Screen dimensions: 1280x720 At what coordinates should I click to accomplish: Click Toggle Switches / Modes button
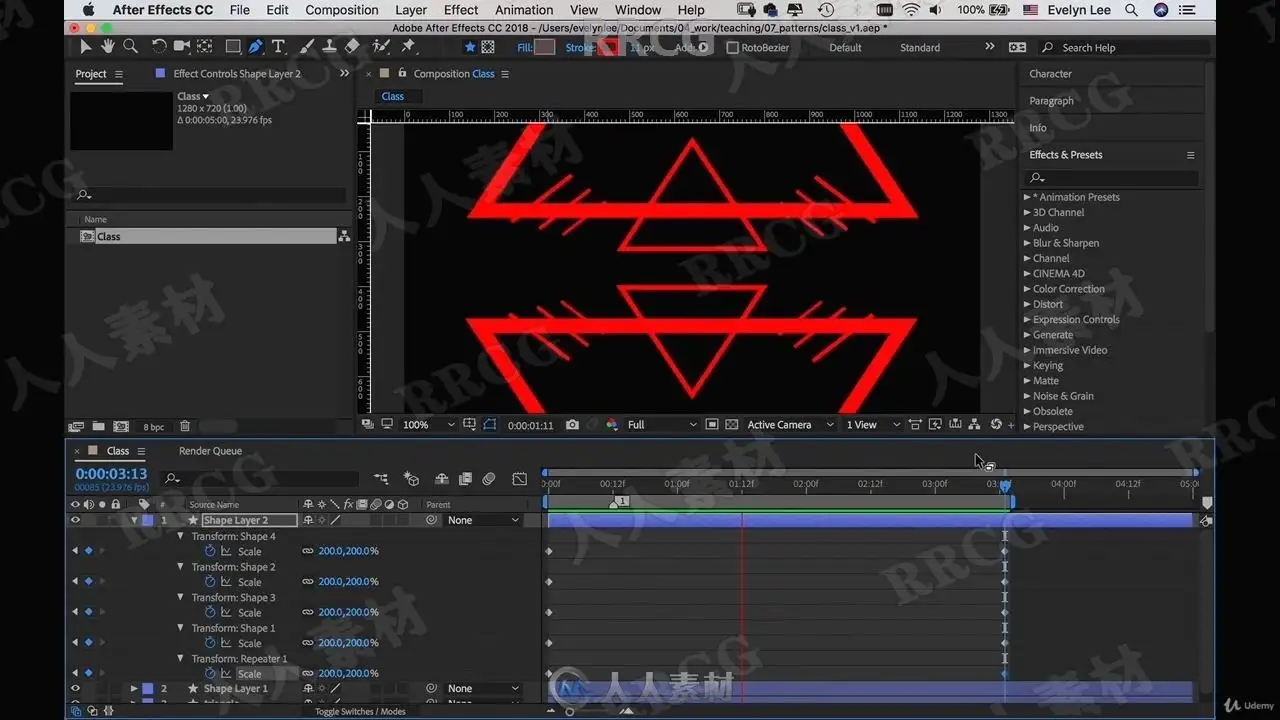[361, 711]
